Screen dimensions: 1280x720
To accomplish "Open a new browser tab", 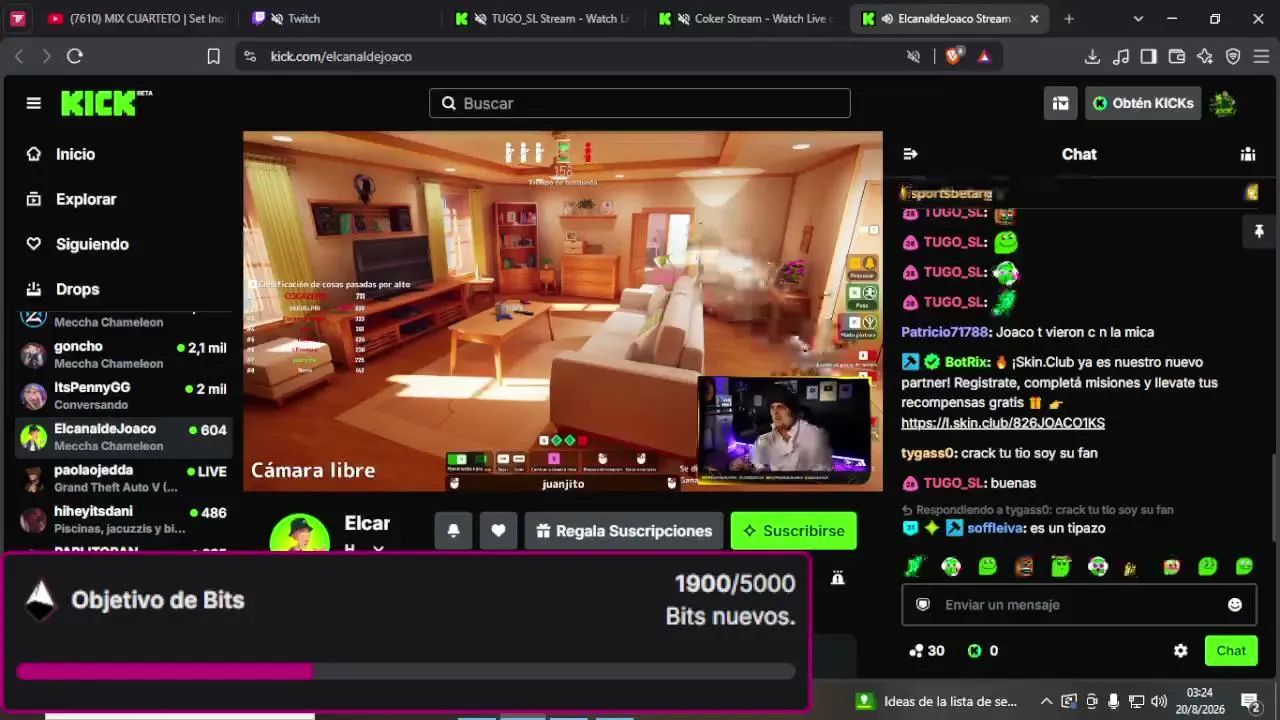I will pyautogui.click(x=1069, y=19).
